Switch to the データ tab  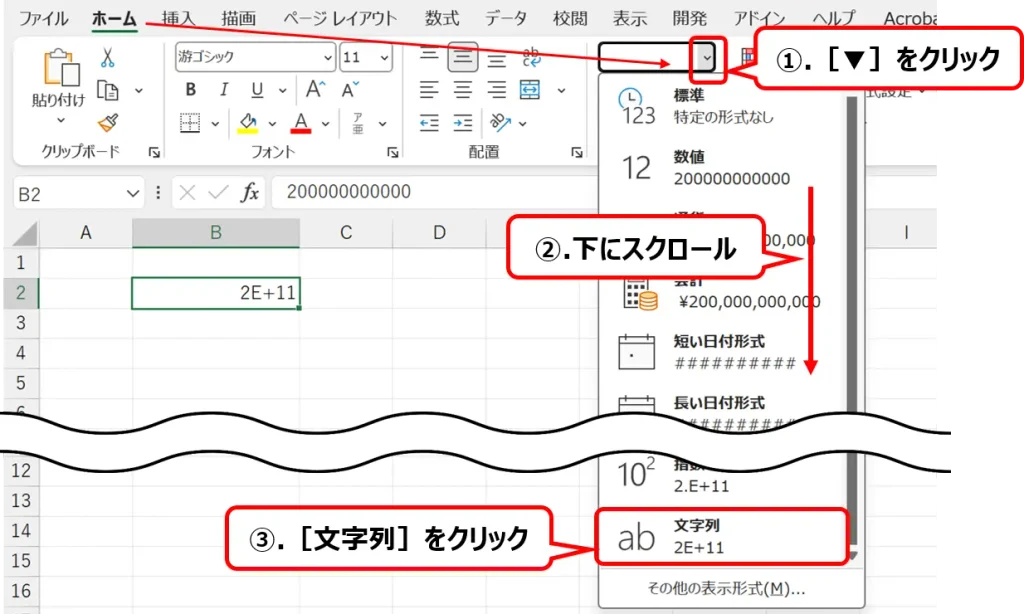click(505, 18)
